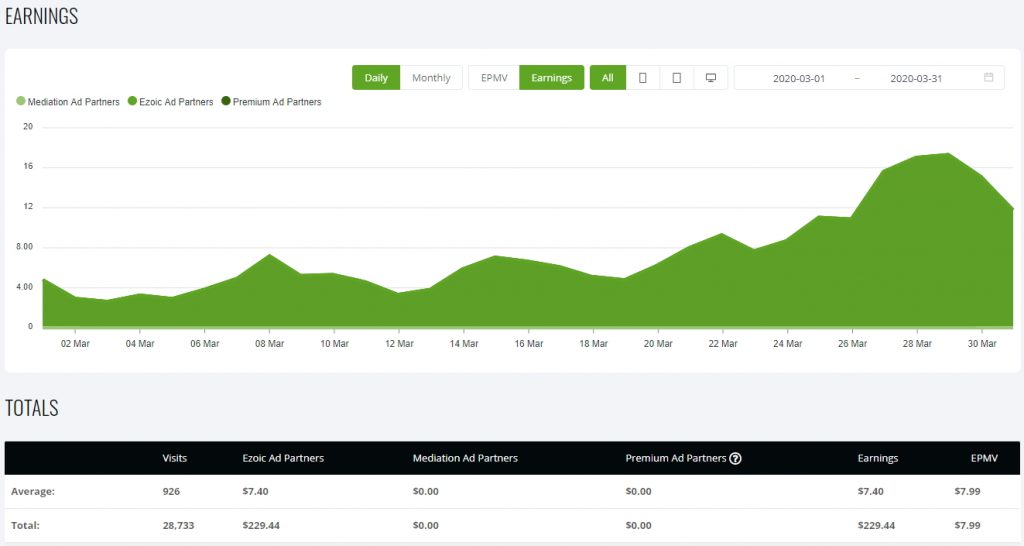Click the 14 Mar axis label

(x=464, y=344)
